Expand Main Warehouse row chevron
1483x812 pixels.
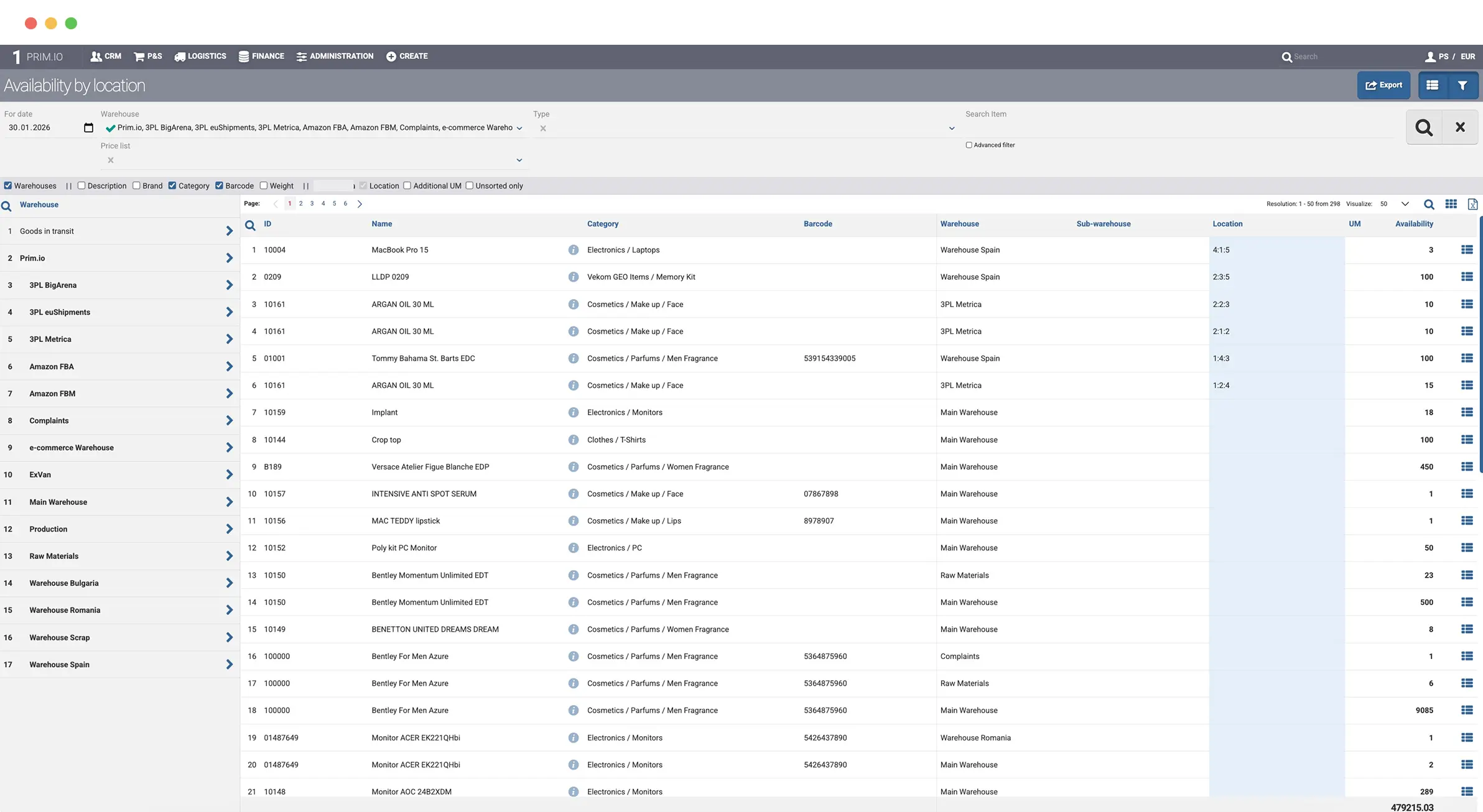point(229,502)
